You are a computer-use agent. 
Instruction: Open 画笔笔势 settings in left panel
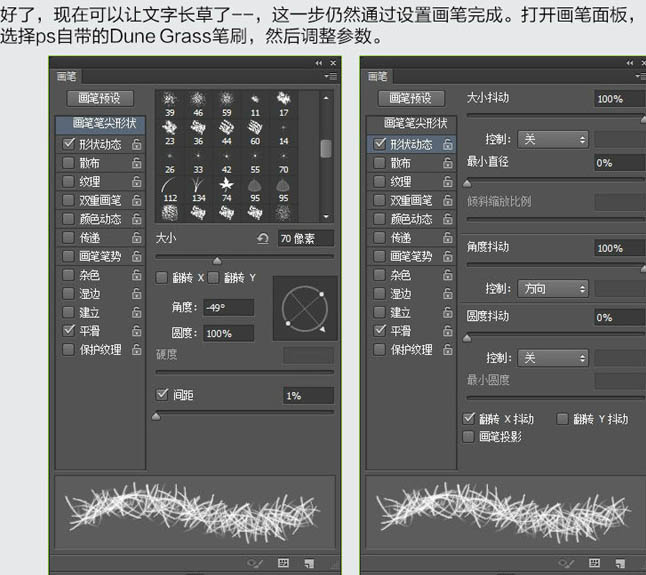pyautogui.click(x=100, y=256)
